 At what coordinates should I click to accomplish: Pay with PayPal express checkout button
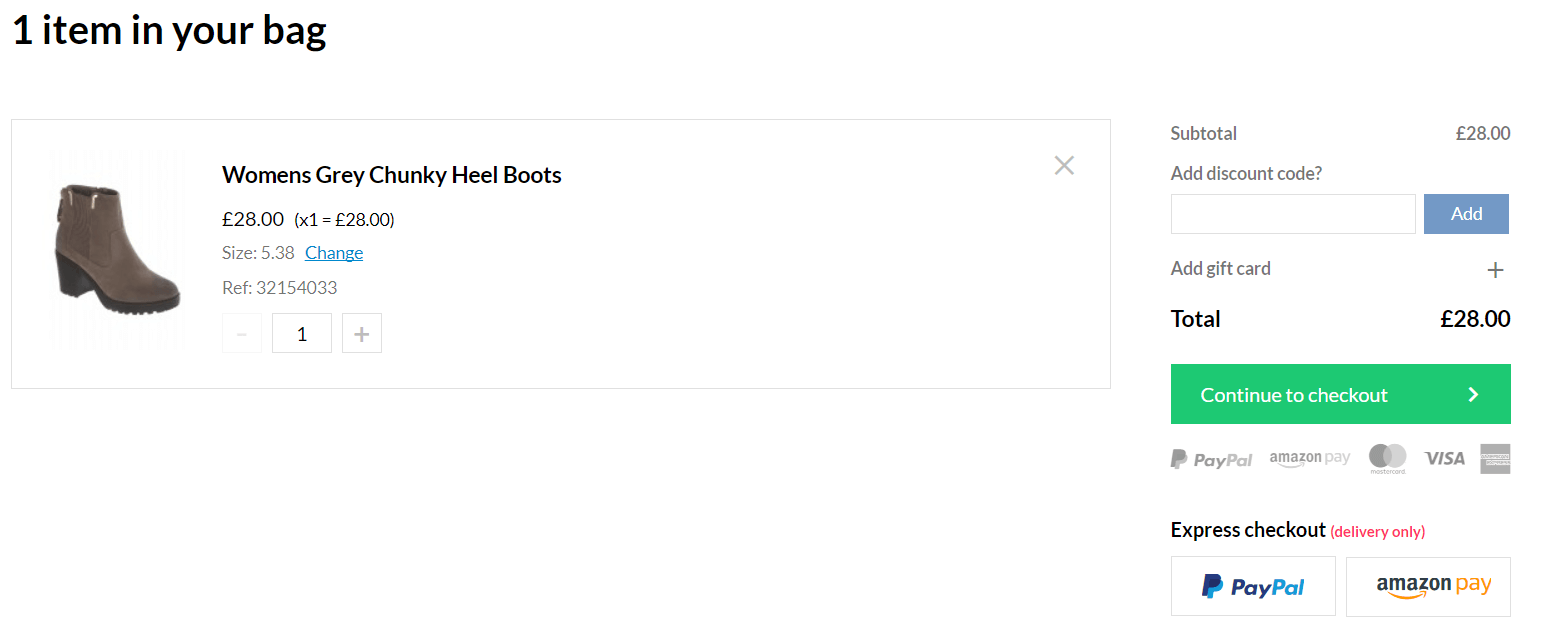coord(1253,586)
